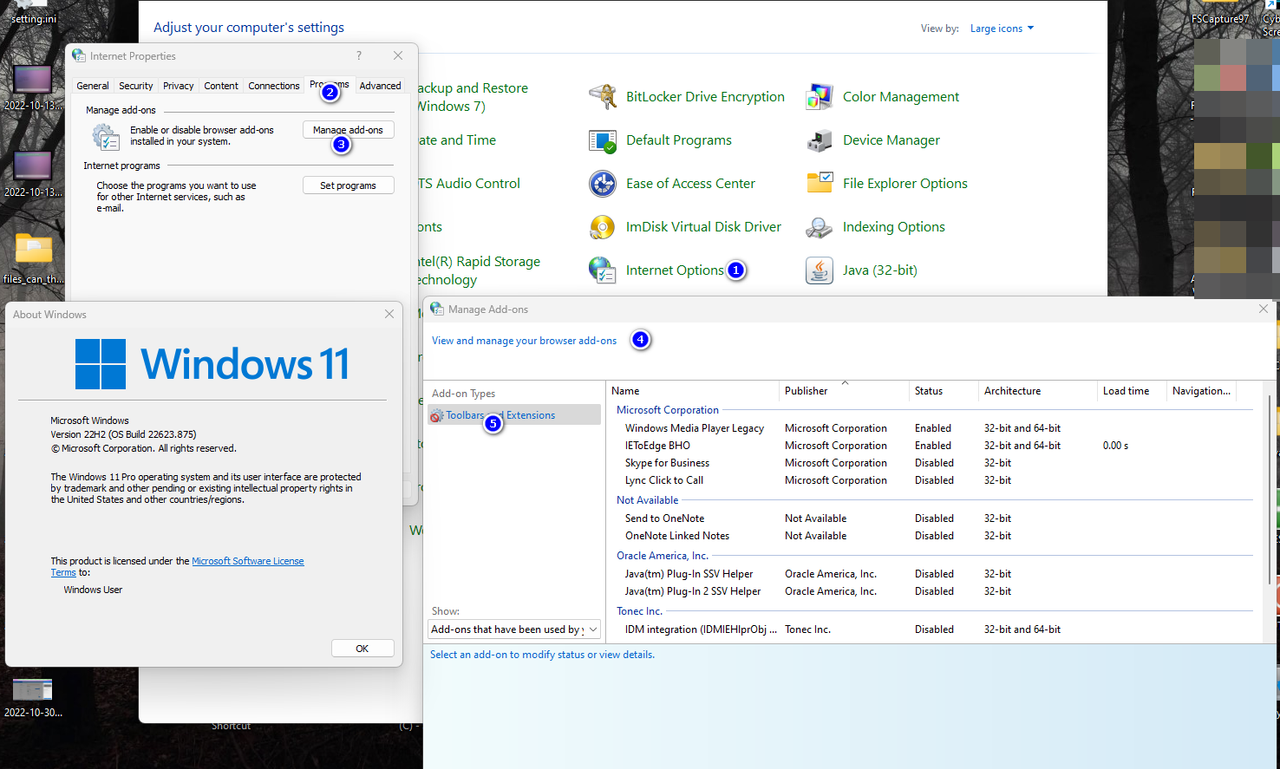Viewport: 1280px width, 769px height.
Task: Select the files_can_th... desktop folder
Action: pos(33,260)
